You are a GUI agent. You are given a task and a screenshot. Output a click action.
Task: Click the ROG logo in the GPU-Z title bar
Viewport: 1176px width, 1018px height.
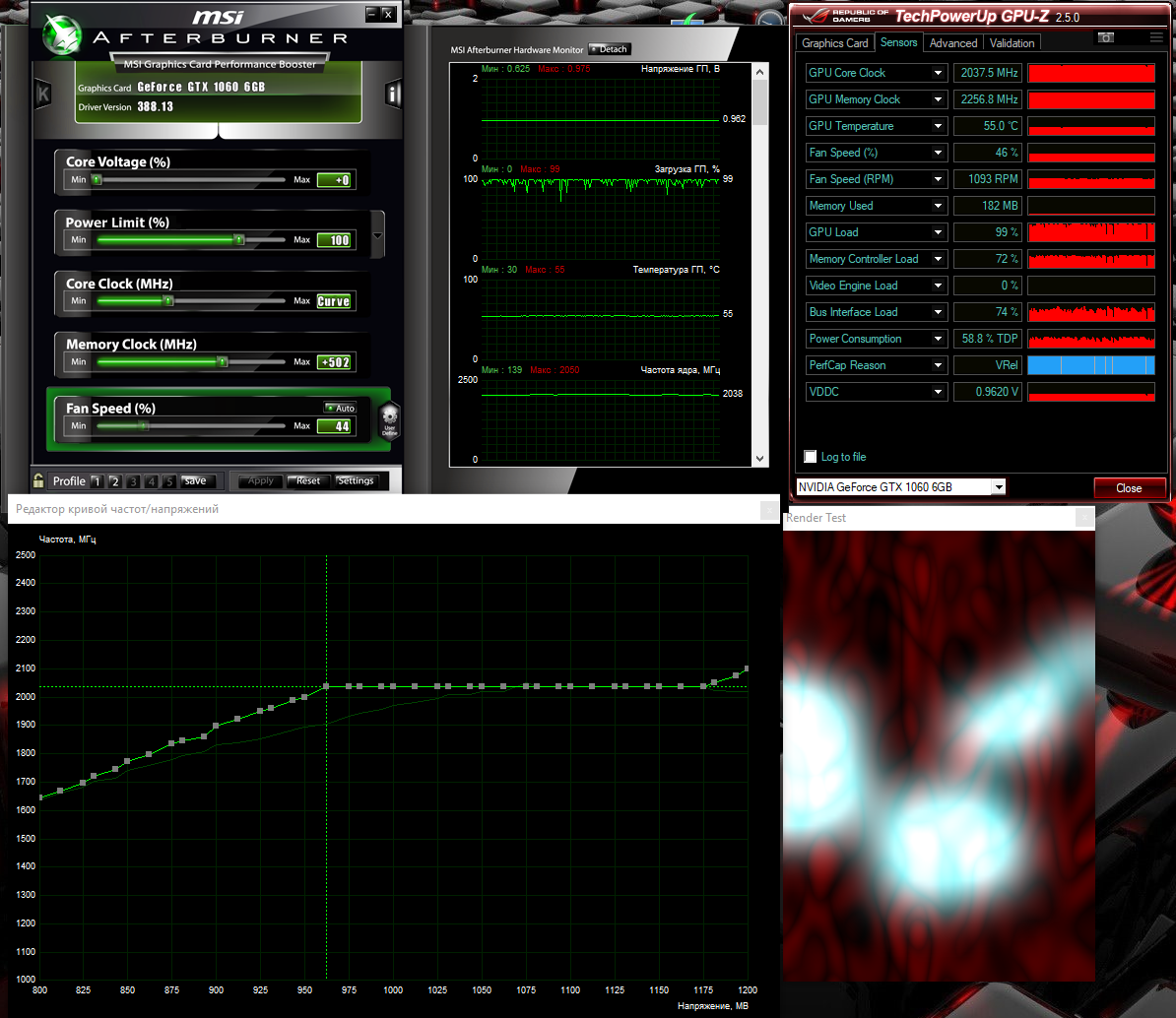point(814,17)
